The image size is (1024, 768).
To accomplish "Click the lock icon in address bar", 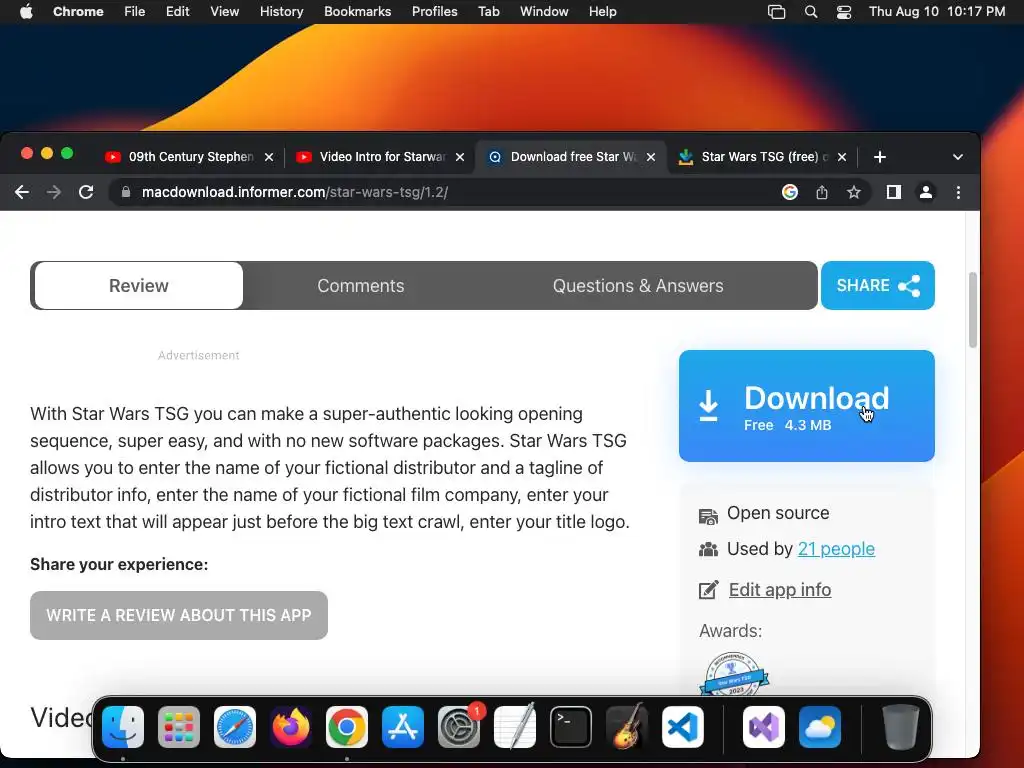I will tap(127, 192).
